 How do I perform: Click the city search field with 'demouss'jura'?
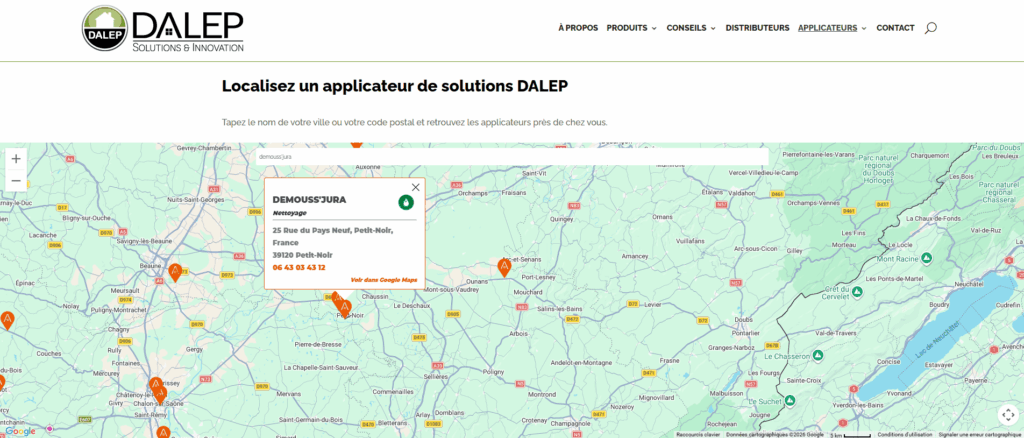coord(510,157)
